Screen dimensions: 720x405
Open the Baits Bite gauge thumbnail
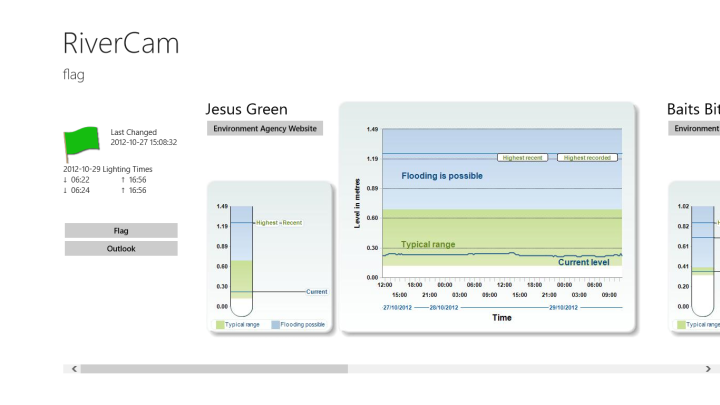[x=694, y=257]
